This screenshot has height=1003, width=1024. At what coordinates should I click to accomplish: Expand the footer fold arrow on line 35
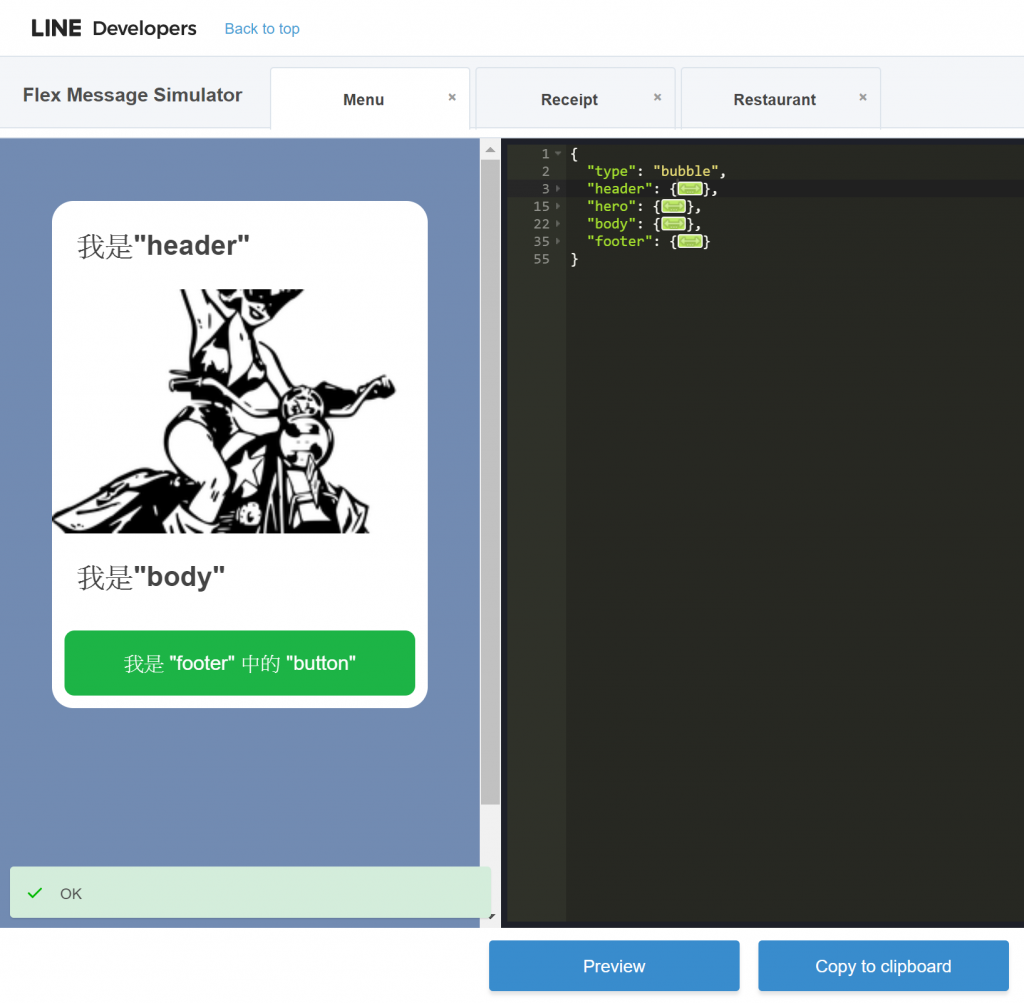(x=558, y=241)
